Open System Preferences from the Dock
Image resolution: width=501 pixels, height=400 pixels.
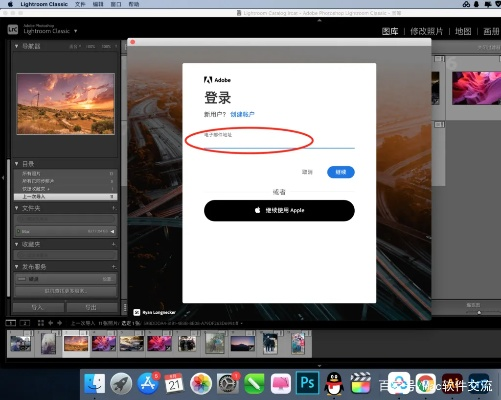click(227, 383)
